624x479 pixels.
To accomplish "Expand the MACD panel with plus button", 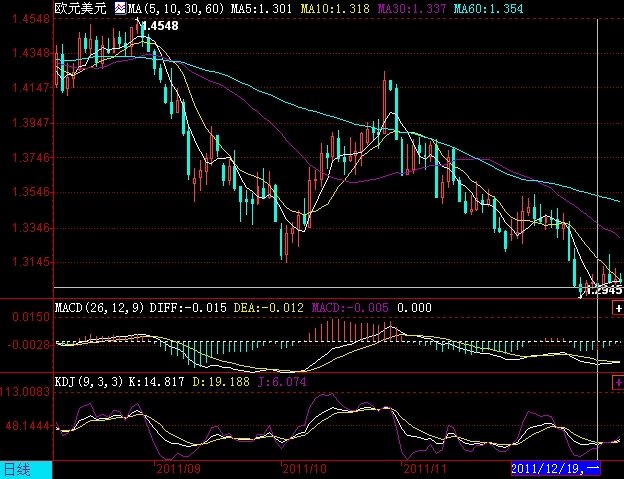I will pyautogui.click(x=618, y=308).
